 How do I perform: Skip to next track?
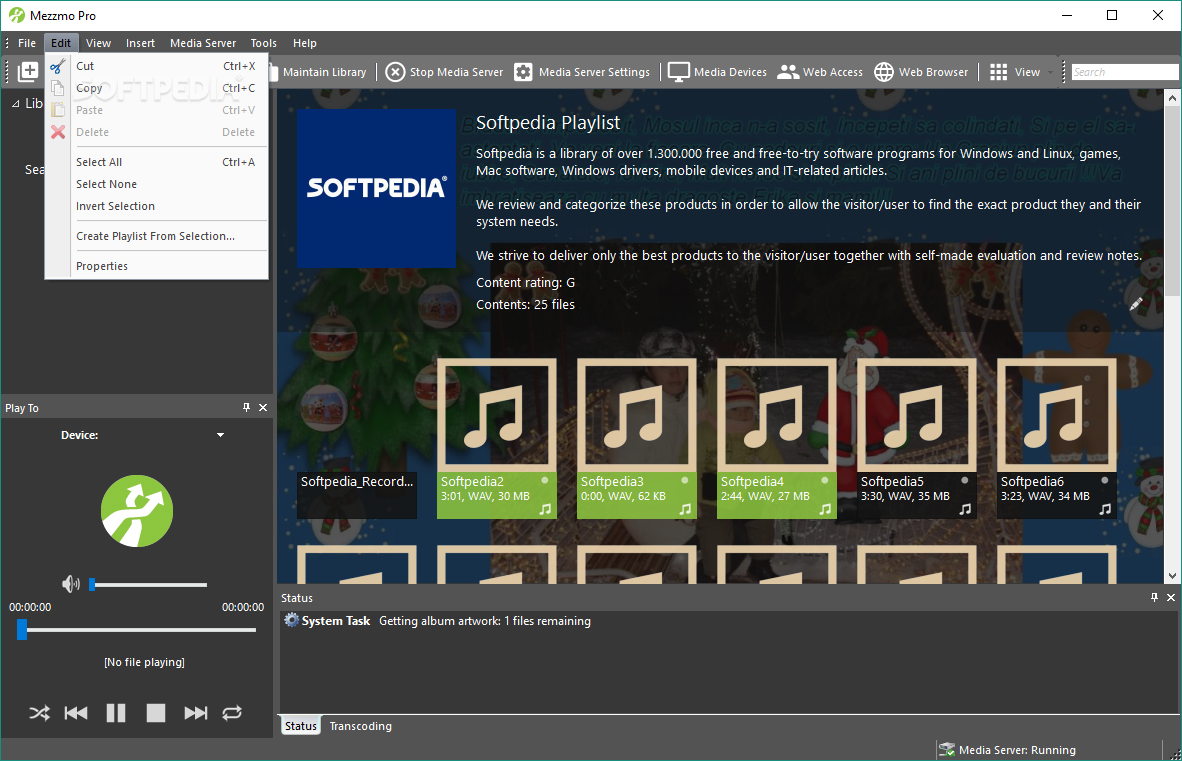click(x=196, y=713)
